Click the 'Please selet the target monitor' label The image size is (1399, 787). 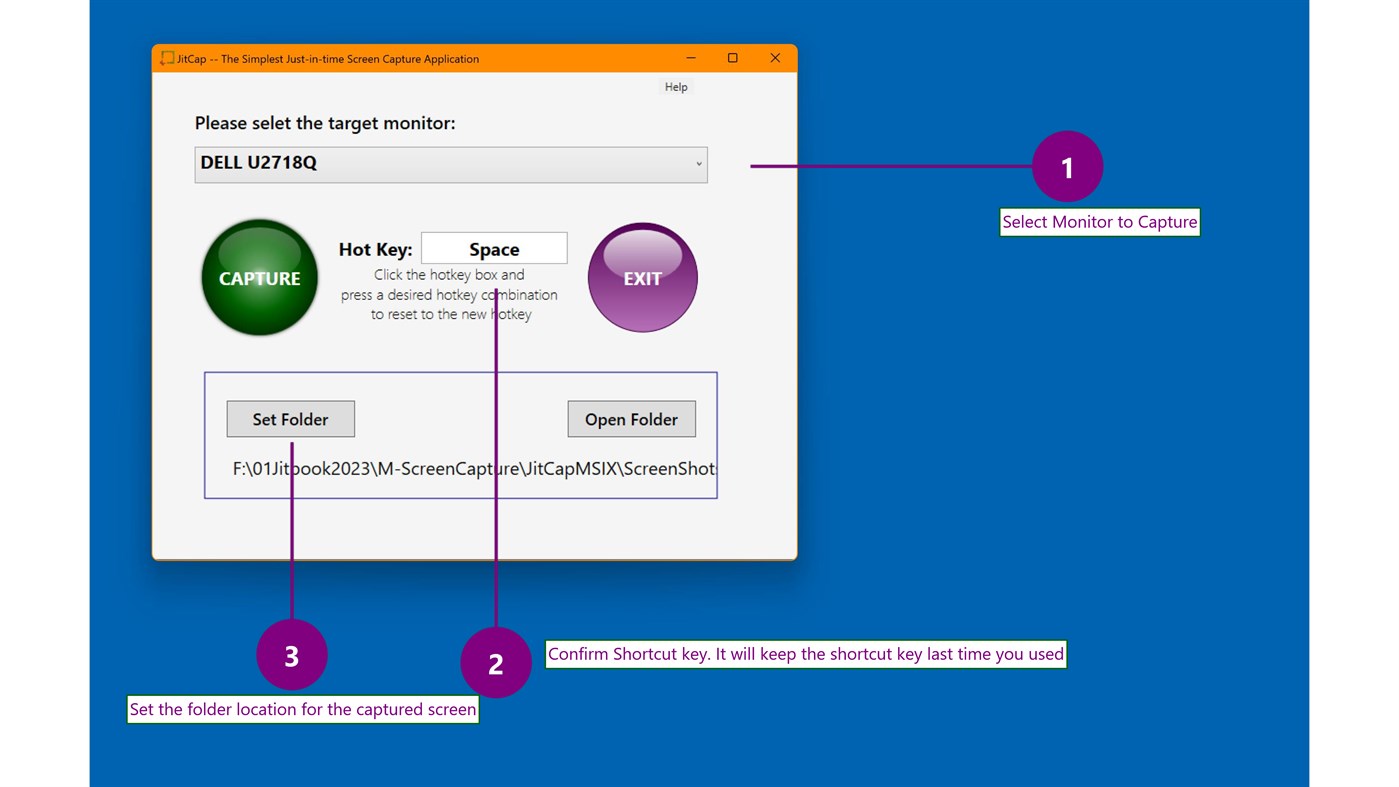325,123
